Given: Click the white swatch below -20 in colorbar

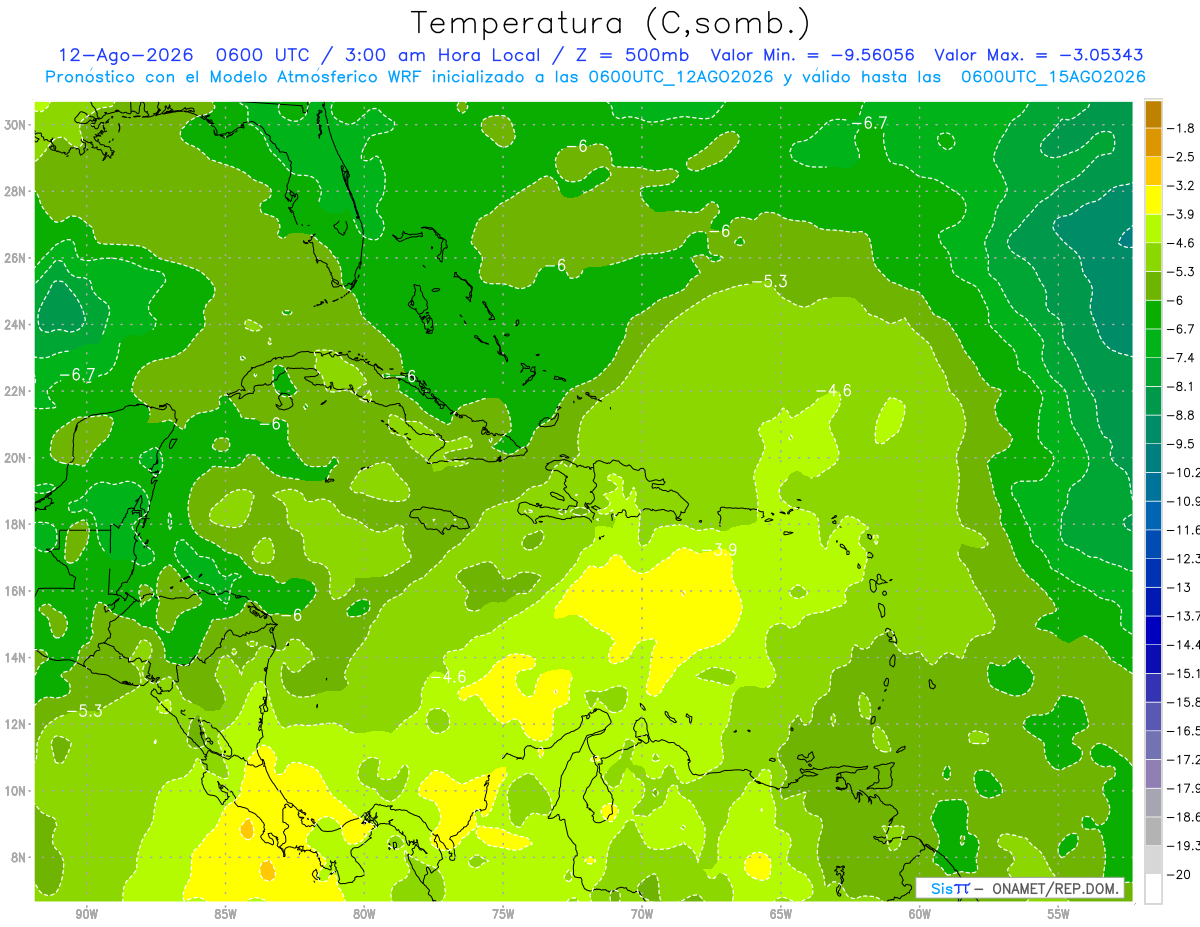Looking at the screenshot, I should (1153, 888).
